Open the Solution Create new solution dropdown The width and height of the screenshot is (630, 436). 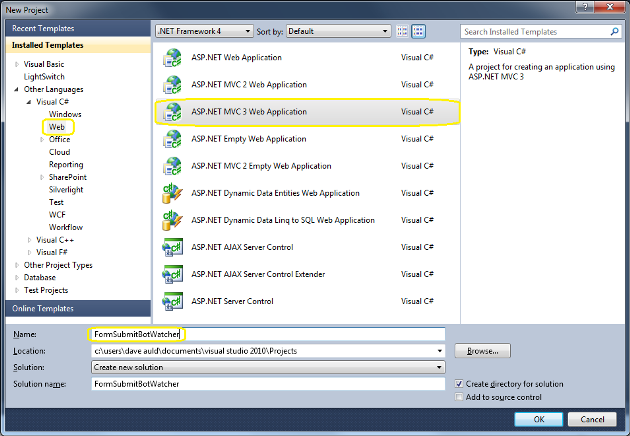coord(268,367)
